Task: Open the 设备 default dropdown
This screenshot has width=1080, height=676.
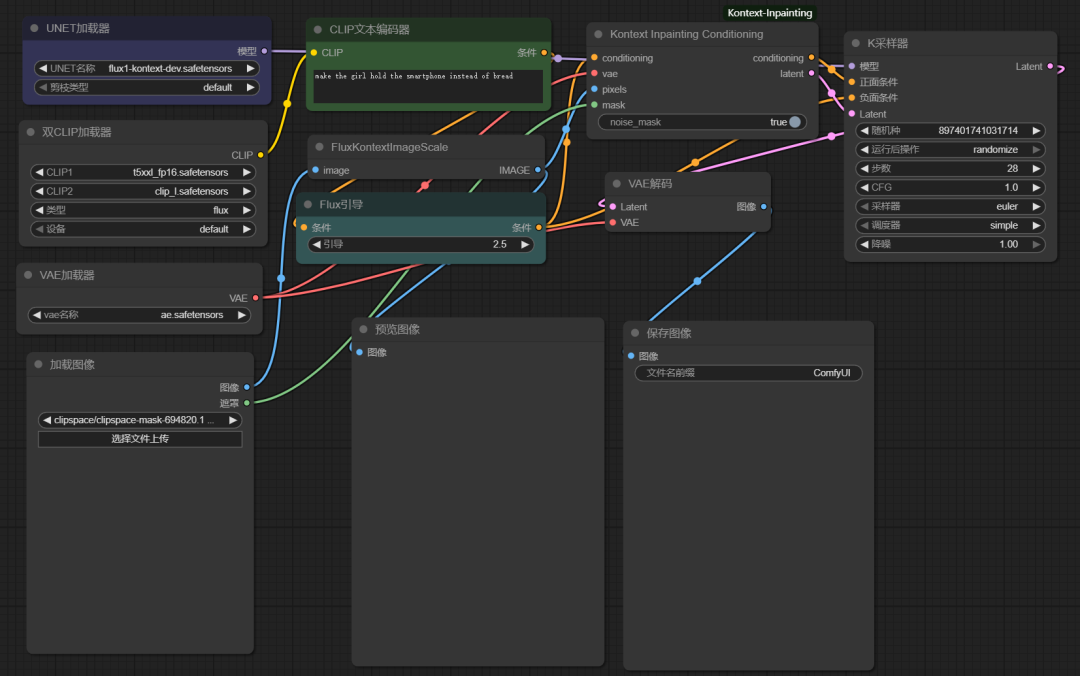Action: click(x=143, y=229)
